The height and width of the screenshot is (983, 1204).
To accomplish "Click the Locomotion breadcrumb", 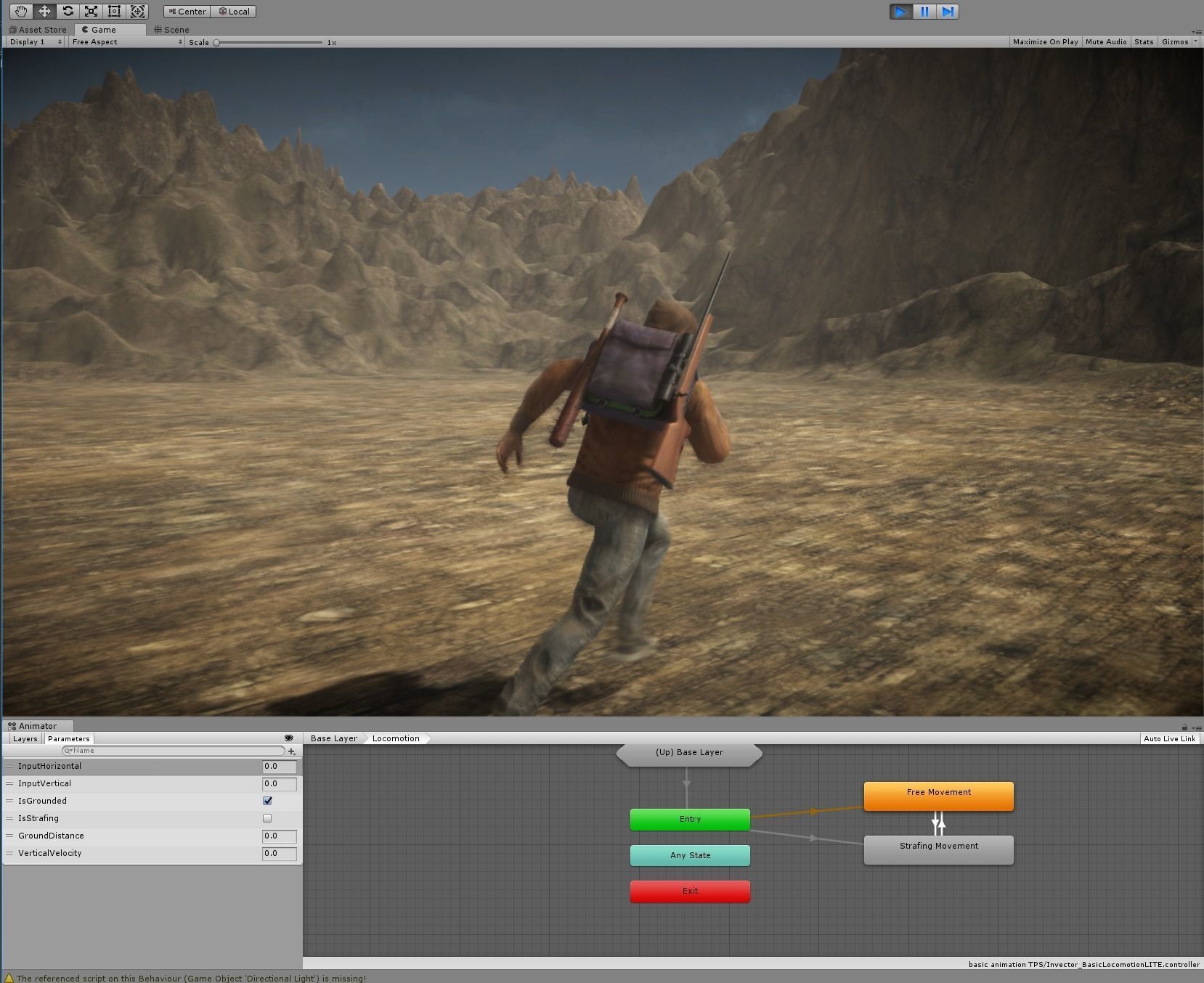I will [x=396, y=738].
